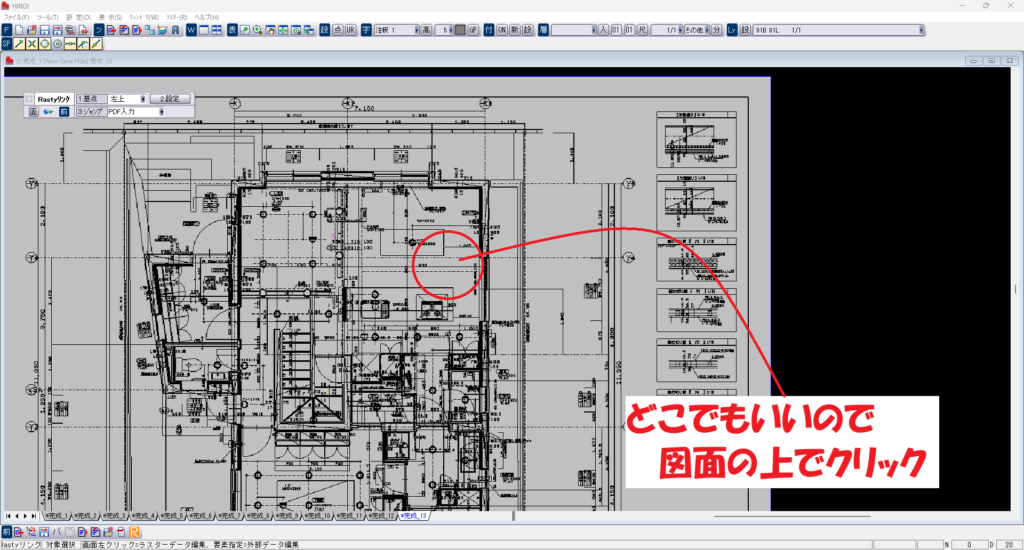This screenshot has width=1024, height=550.
Task: Click the first 01 layer number field
Action: click(x=616, y=30)
